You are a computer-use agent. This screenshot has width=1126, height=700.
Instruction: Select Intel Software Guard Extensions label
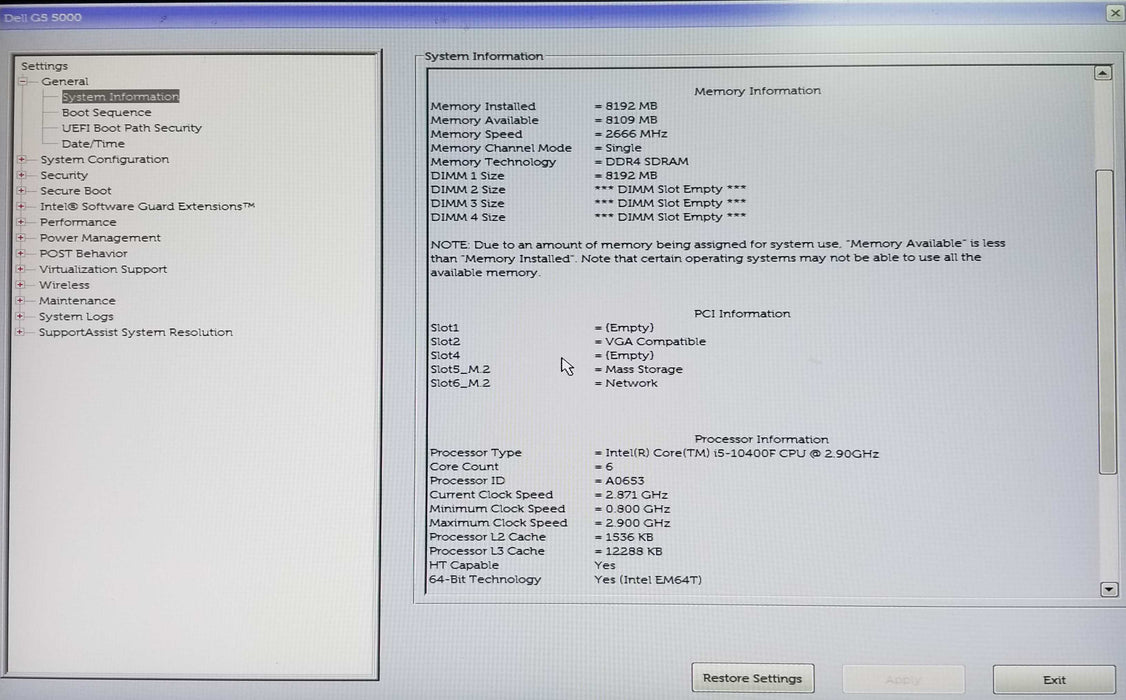point(147,206)
